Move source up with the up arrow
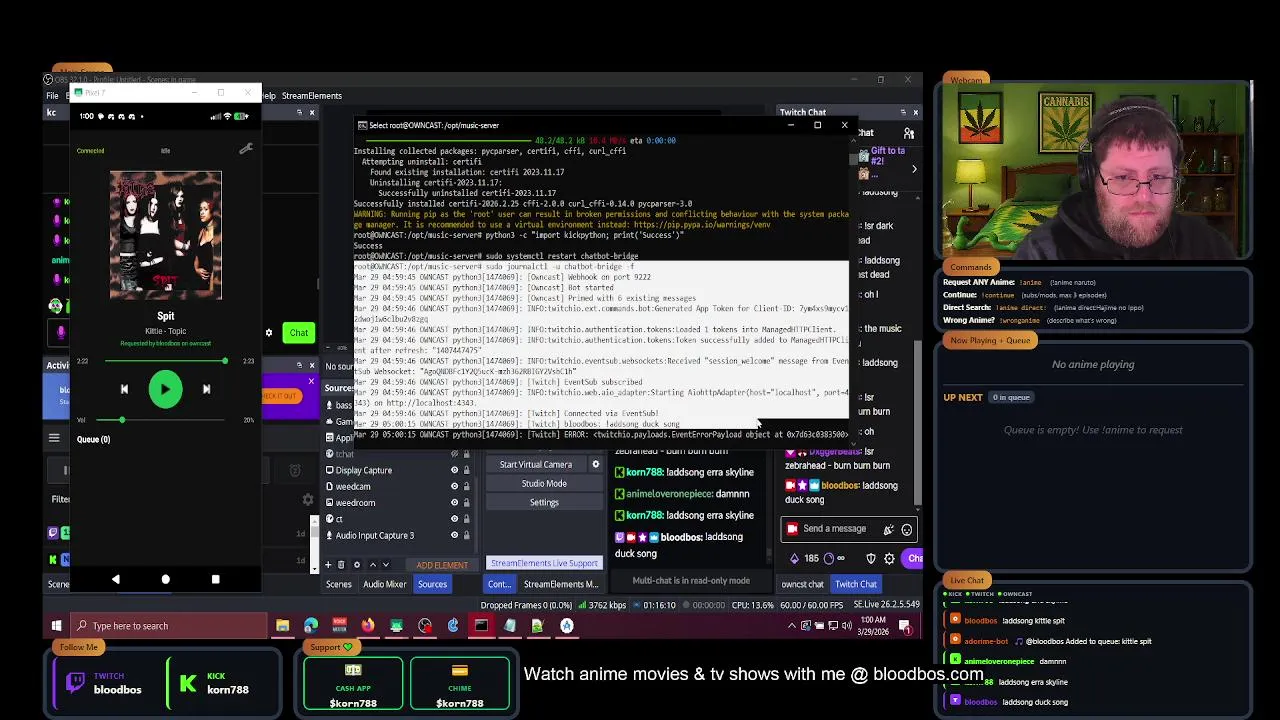1280x720 pixels. click(371, 564)
